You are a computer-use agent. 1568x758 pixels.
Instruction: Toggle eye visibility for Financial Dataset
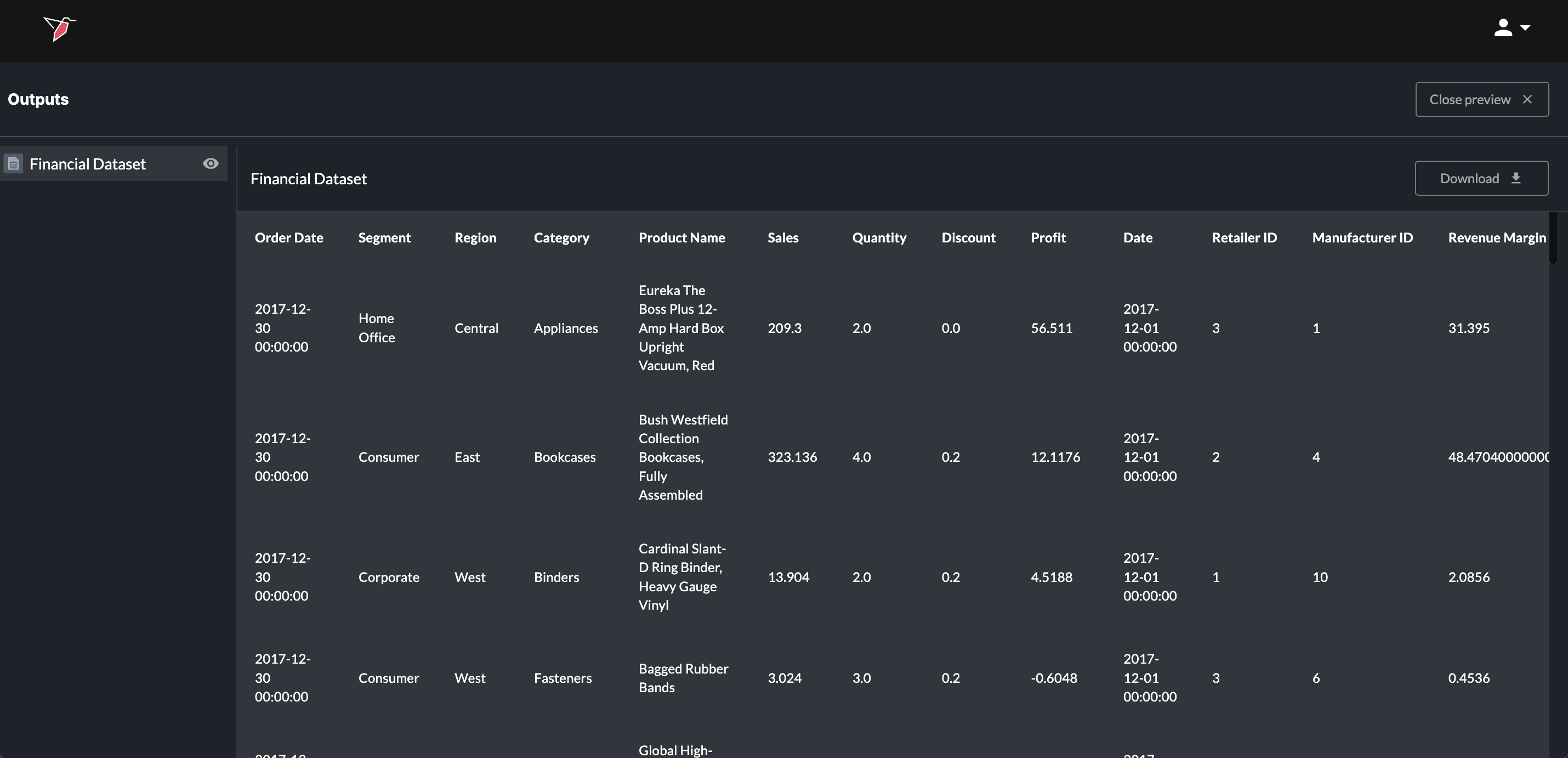pos(211,163)
